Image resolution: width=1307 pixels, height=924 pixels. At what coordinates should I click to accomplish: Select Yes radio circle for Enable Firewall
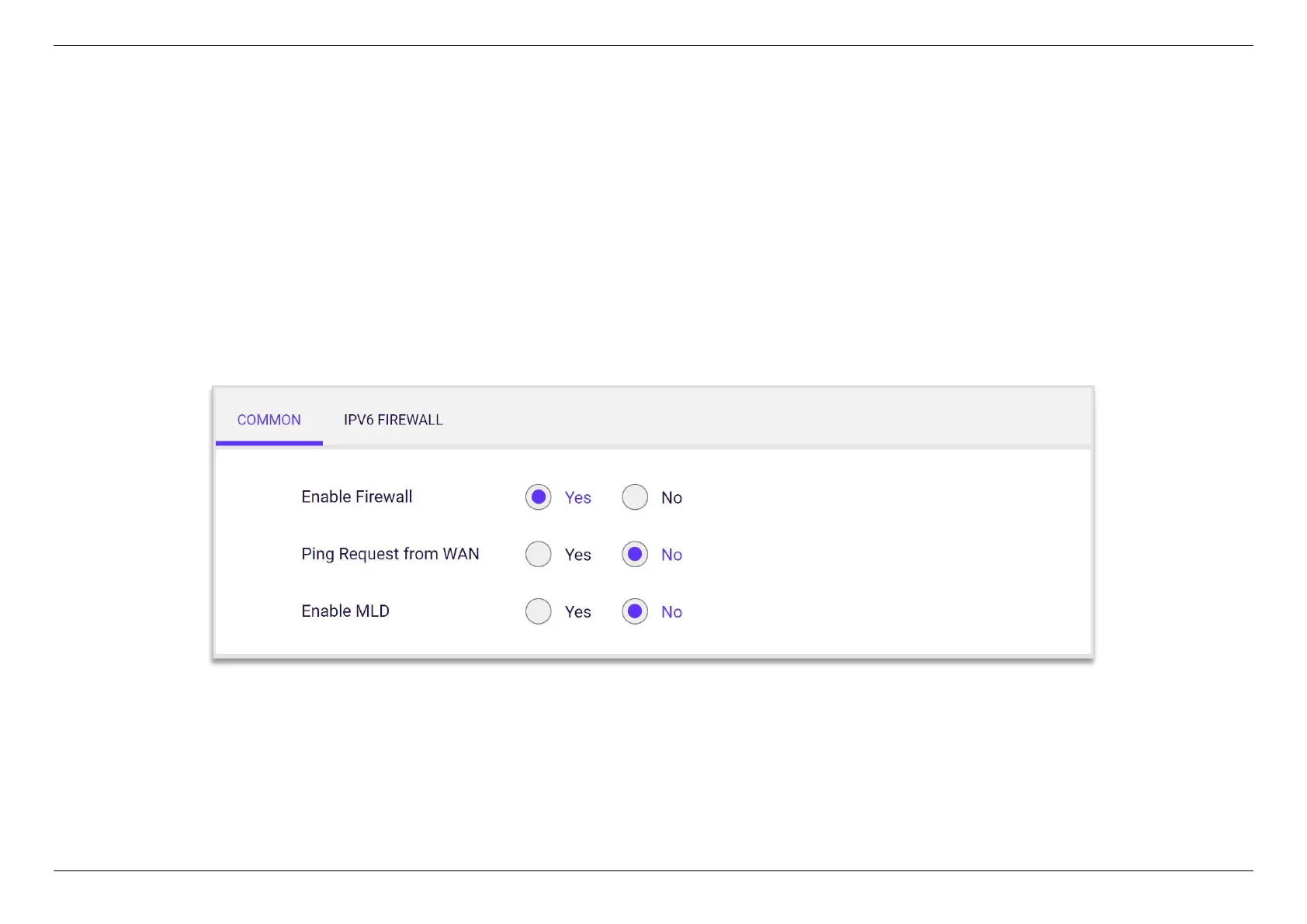538,497
